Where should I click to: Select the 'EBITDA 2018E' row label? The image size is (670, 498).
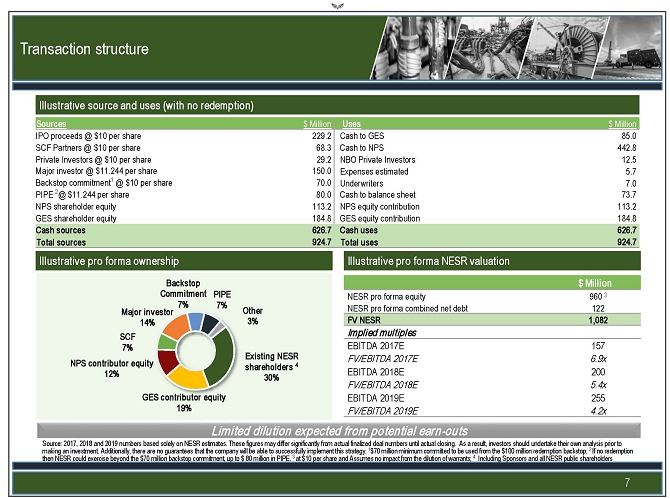pyautogui.click(x=375, y=372)
